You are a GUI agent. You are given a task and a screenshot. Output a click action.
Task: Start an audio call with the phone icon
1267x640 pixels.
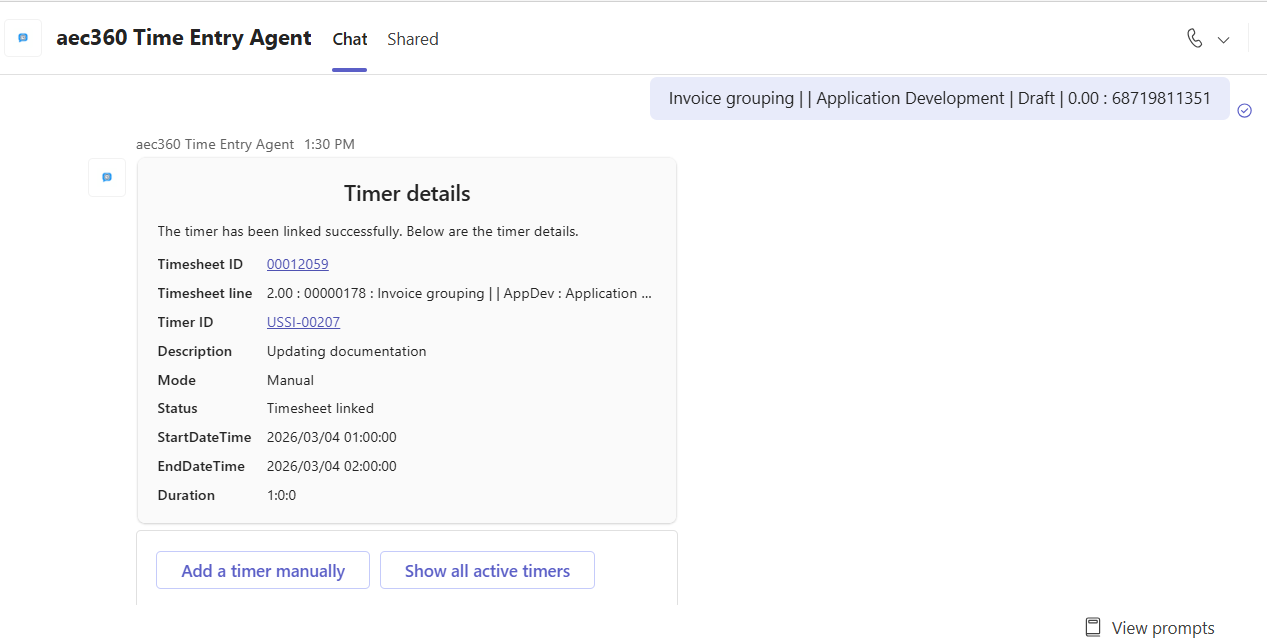tap(1194, 39)
